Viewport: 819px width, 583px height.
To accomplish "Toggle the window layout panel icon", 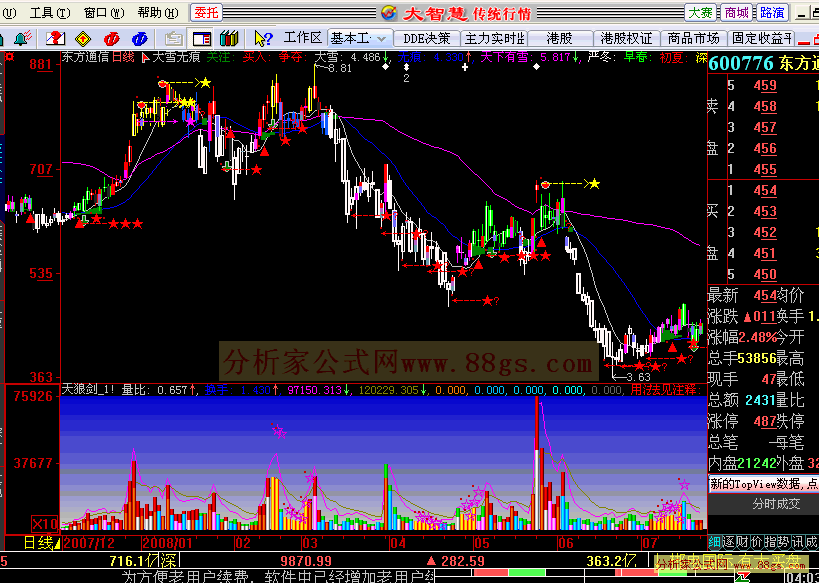I will point(202,38).
